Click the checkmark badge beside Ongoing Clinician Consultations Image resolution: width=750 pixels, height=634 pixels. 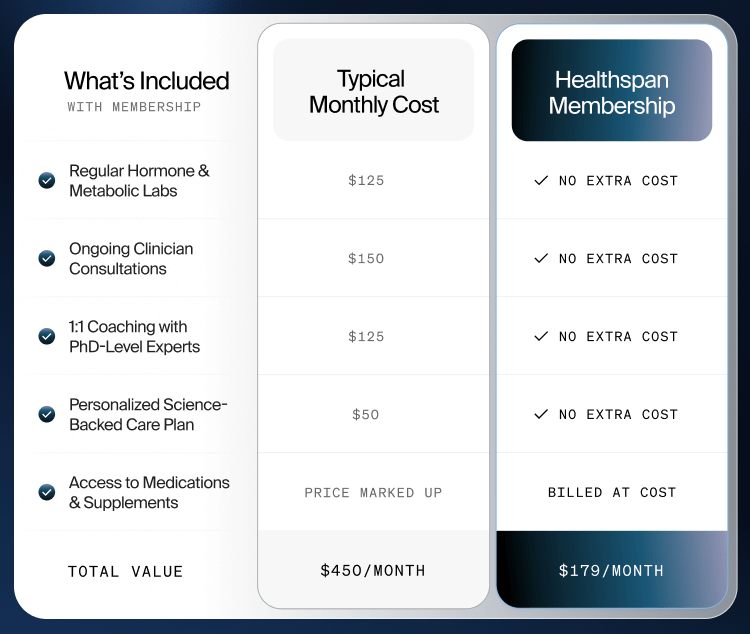[47, 259]
